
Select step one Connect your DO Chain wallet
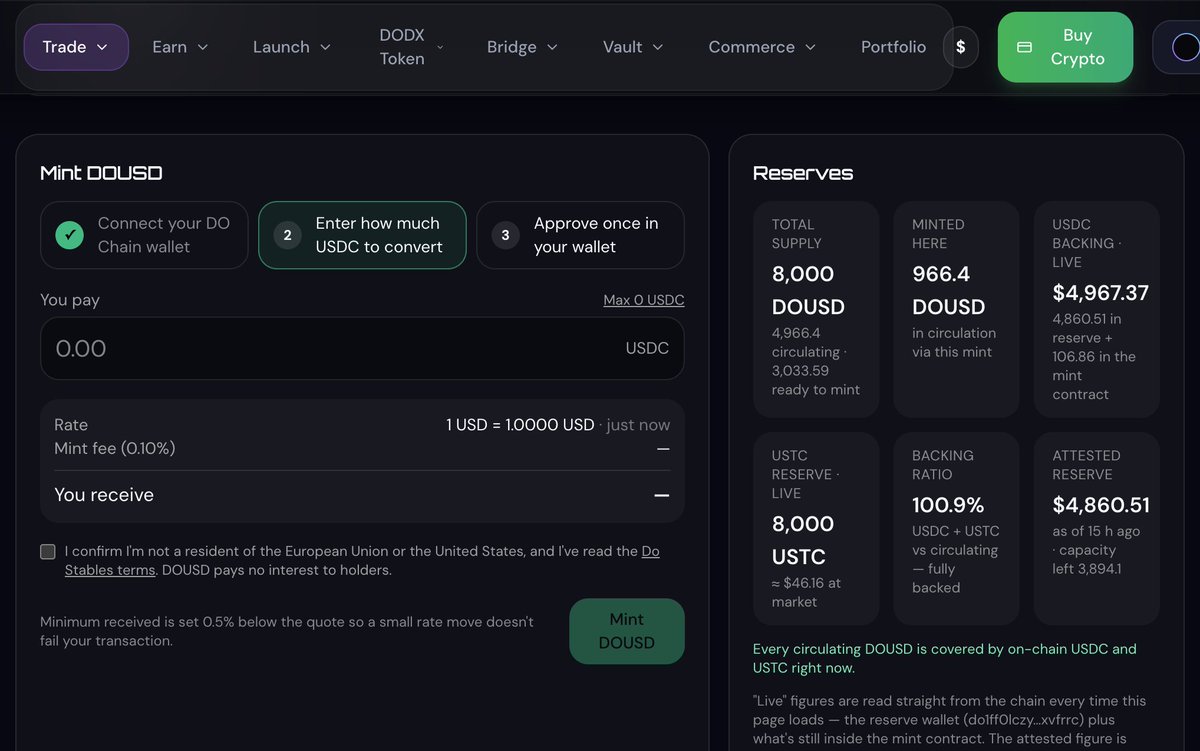[144, 235]
